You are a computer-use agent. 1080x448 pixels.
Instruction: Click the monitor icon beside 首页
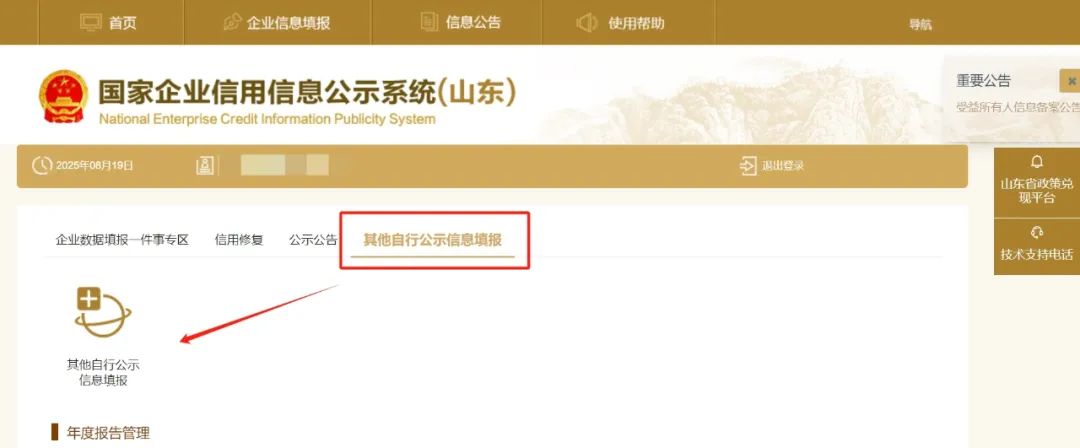tap(91, 22)
